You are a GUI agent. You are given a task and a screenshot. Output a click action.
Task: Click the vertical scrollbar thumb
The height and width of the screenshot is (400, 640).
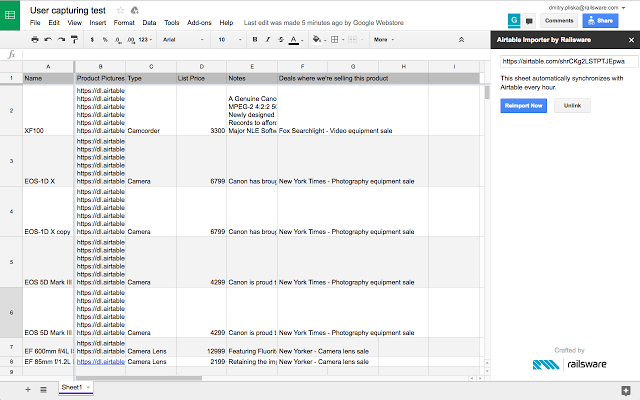[487, 92]
